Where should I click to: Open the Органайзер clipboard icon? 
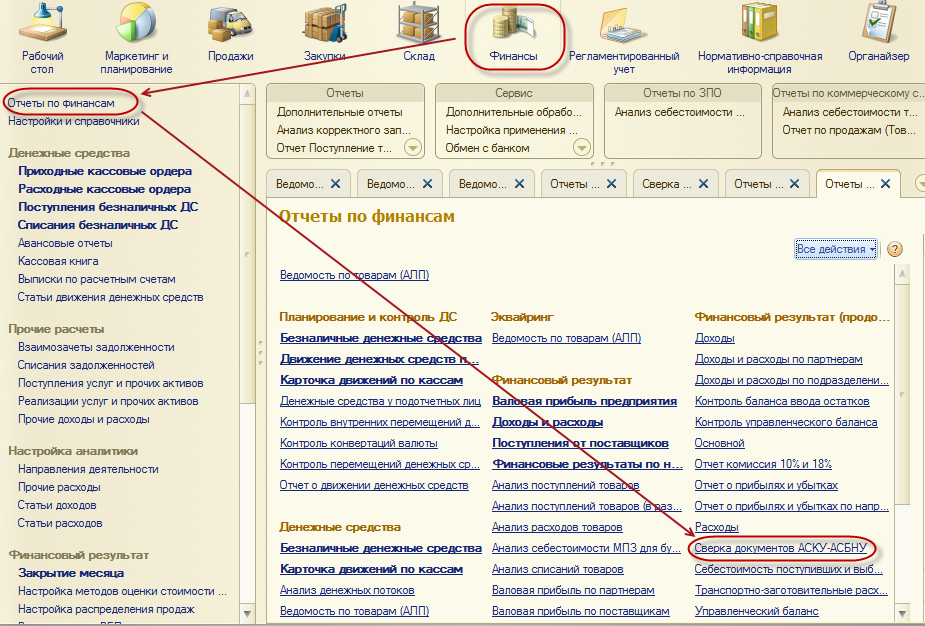click(879, 22)
